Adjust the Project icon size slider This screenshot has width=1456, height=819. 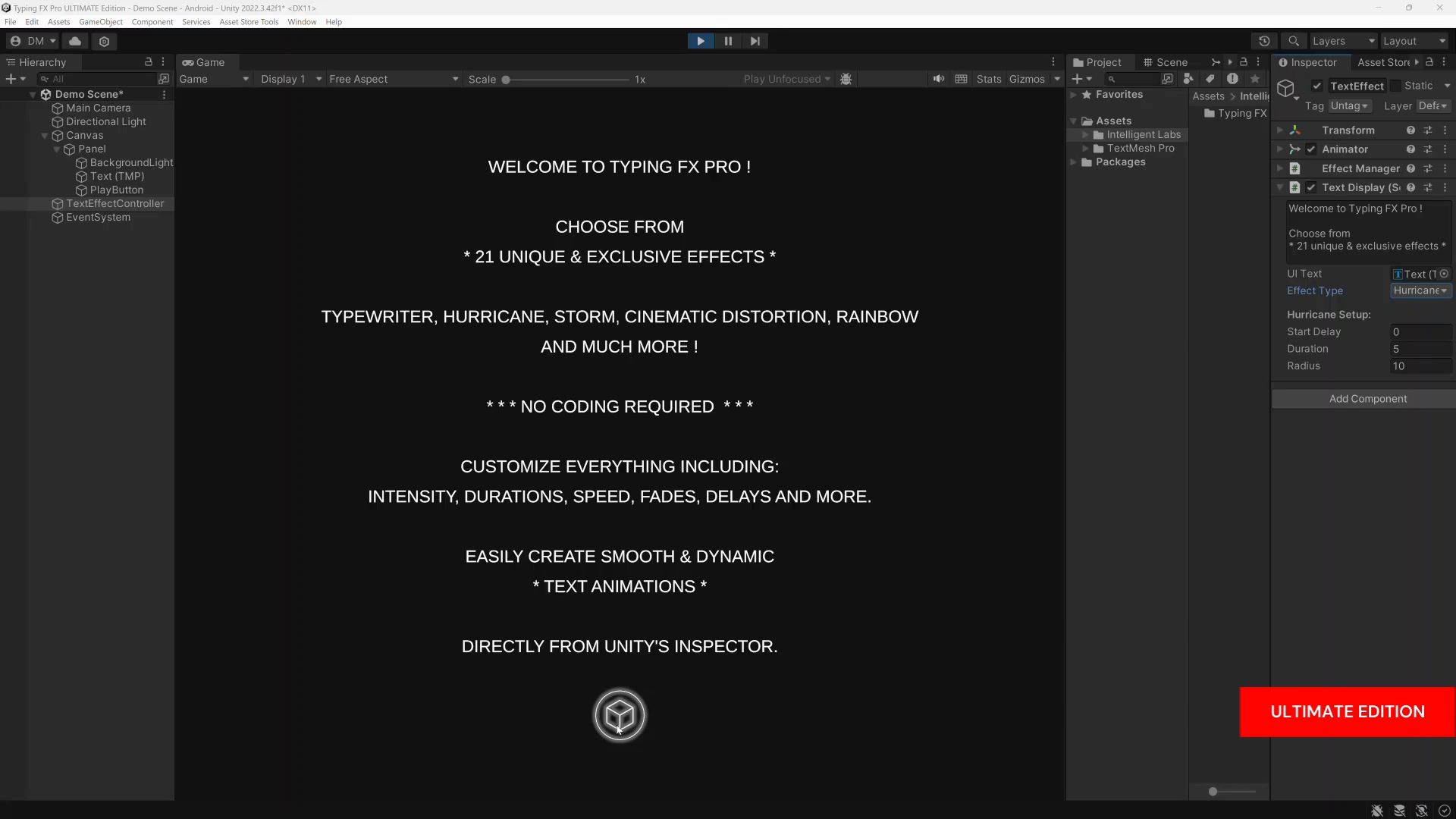(x=1232, y=792)
